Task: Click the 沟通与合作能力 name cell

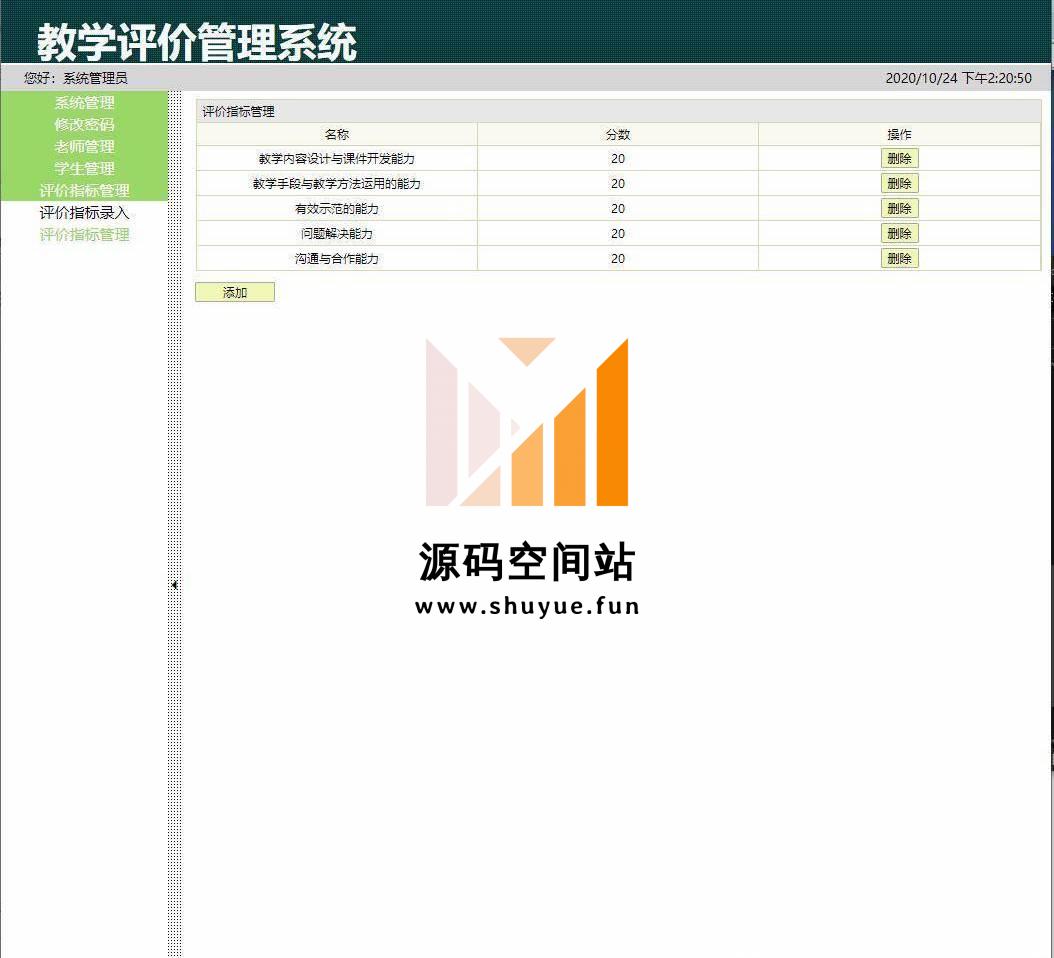Action: (337, 258)
